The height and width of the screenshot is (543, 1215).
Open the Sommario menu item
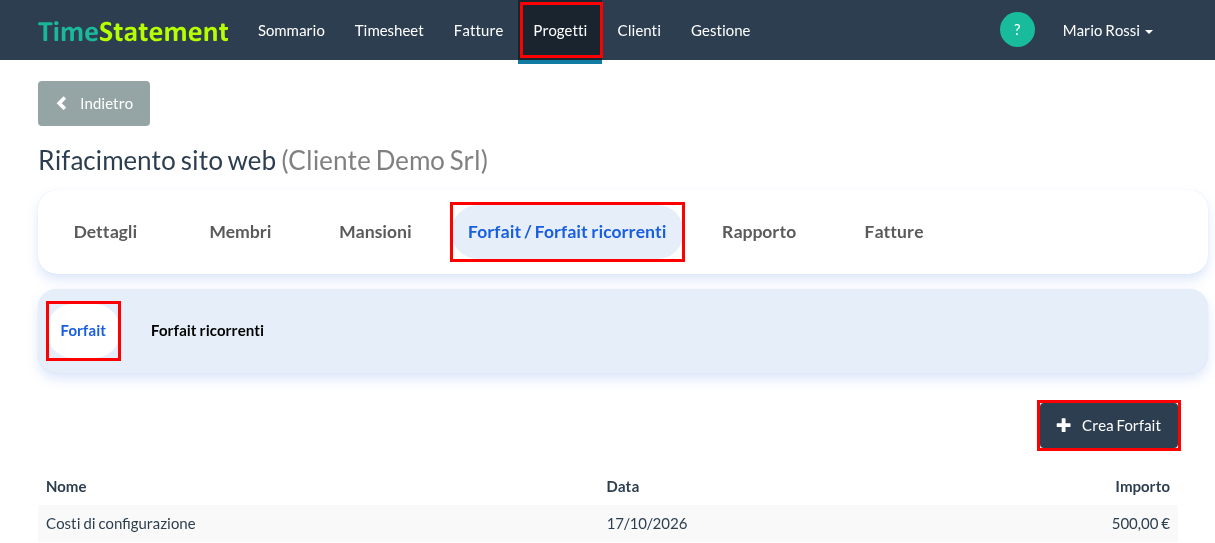point(291,30)
